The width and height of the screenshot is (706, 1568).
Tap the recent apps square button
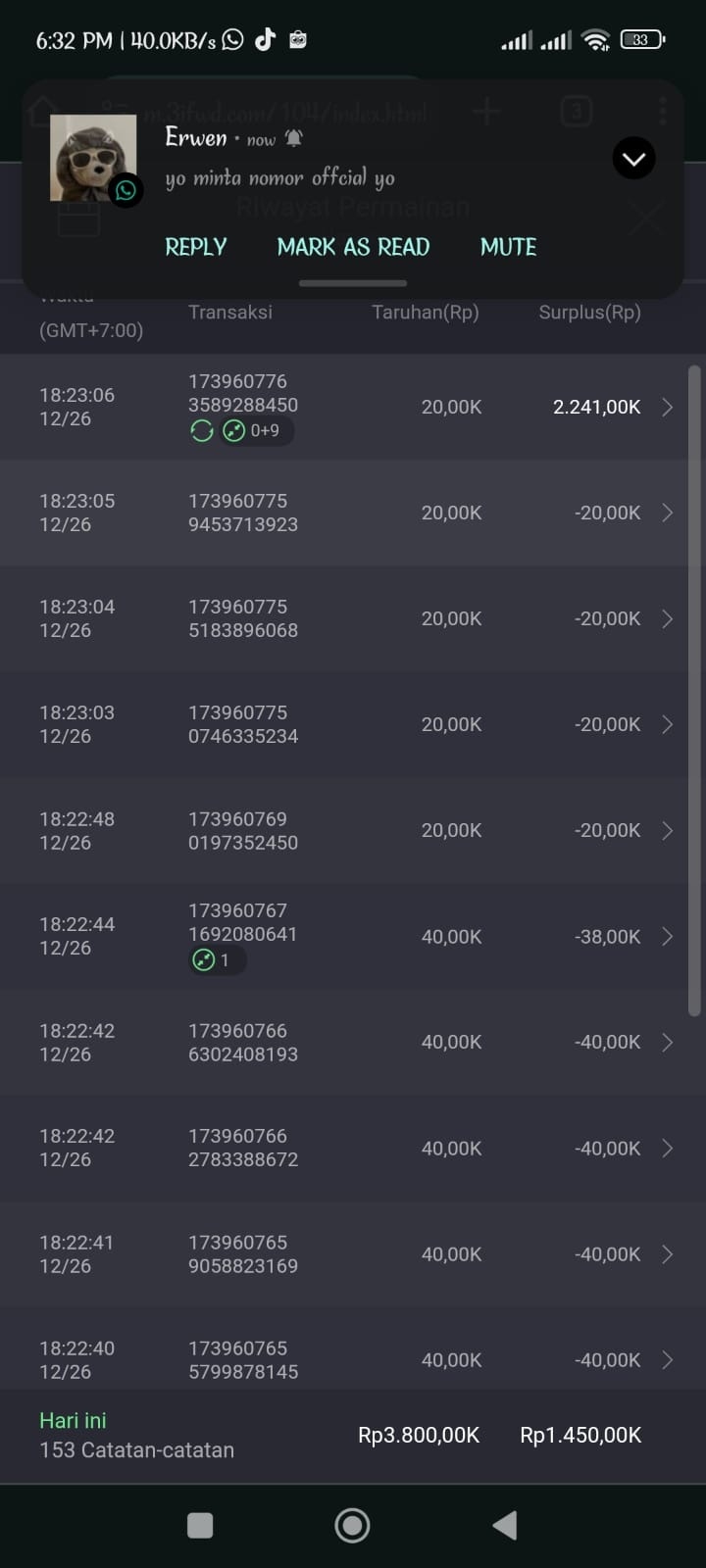(200, 1525)
